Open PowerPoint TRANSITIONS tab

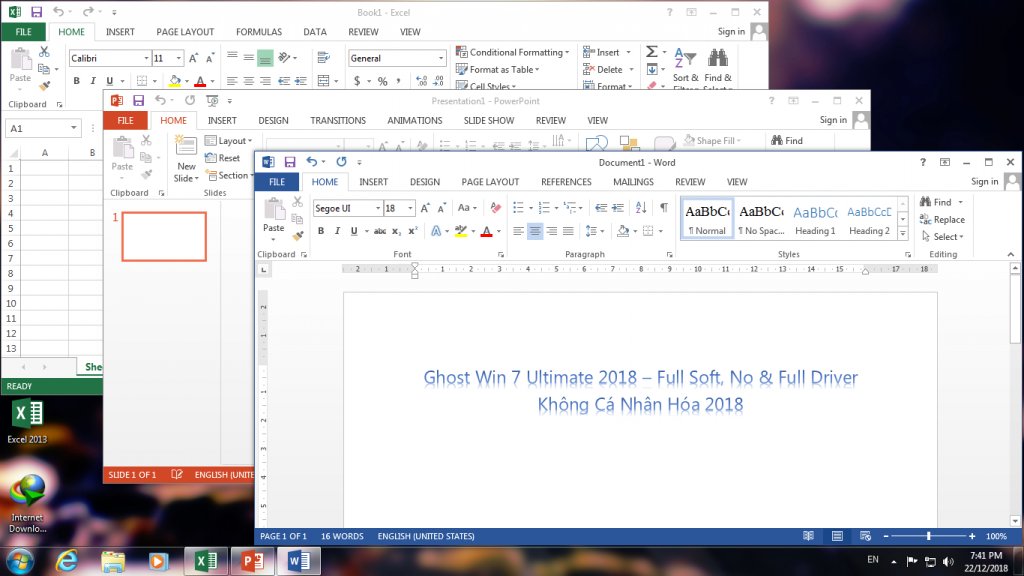338,120
